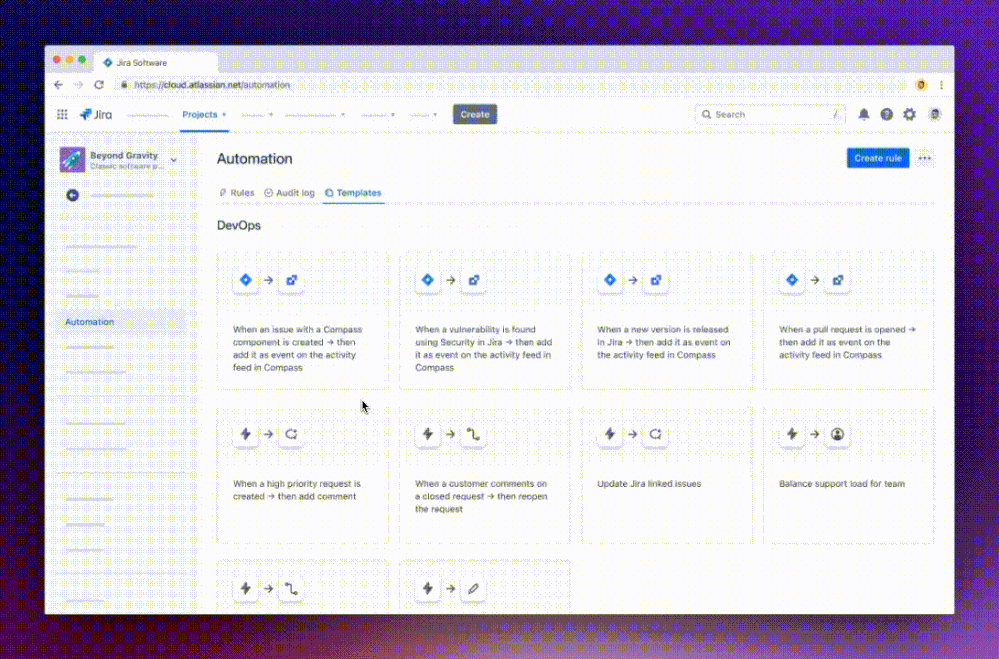Expand the Projects dropdown menu
The height and width of the screenshot is (659, 999).
[204, 115]
